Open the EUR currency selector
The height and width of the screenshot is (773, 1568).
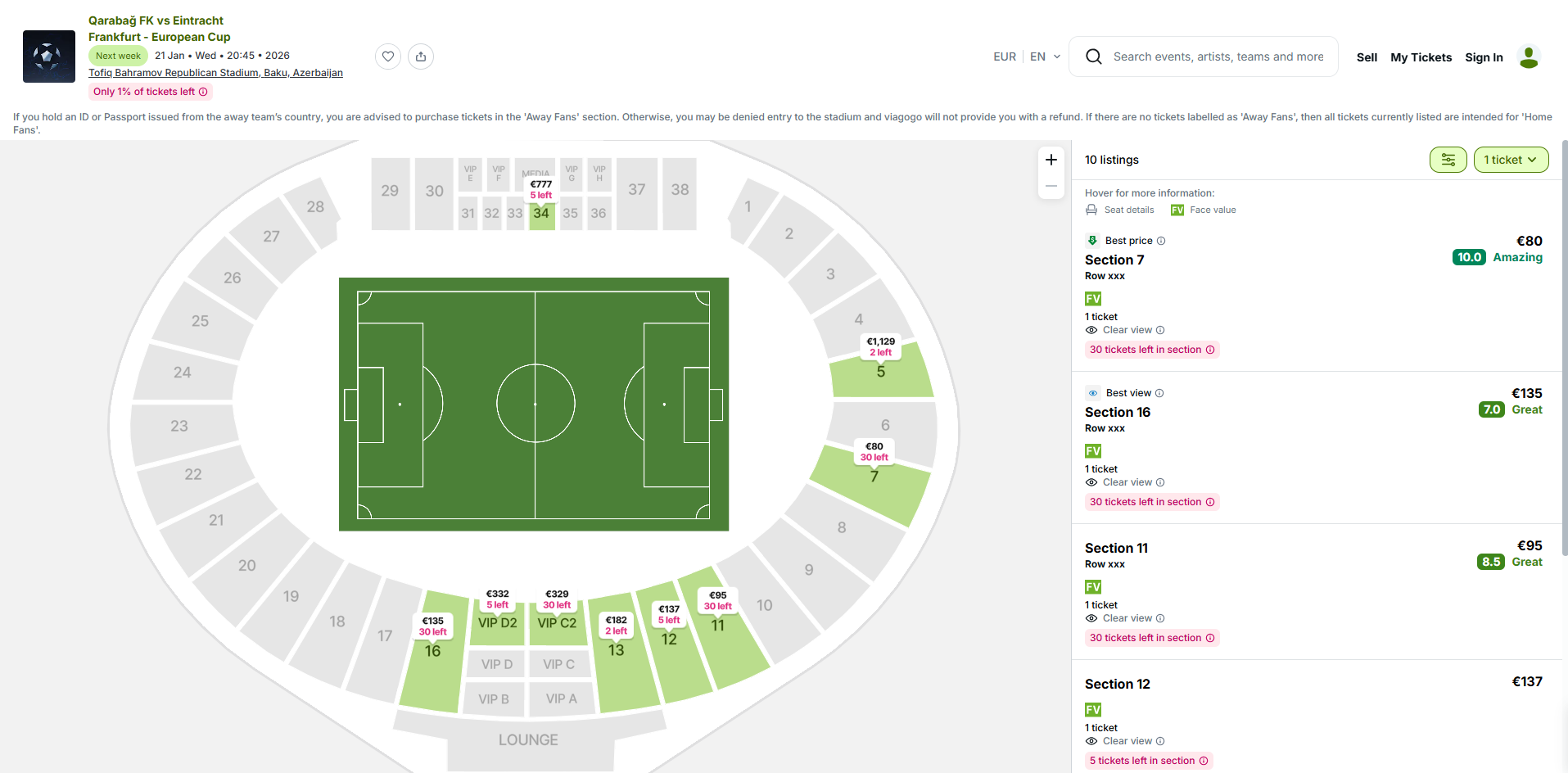click(x=1005, y=57)
